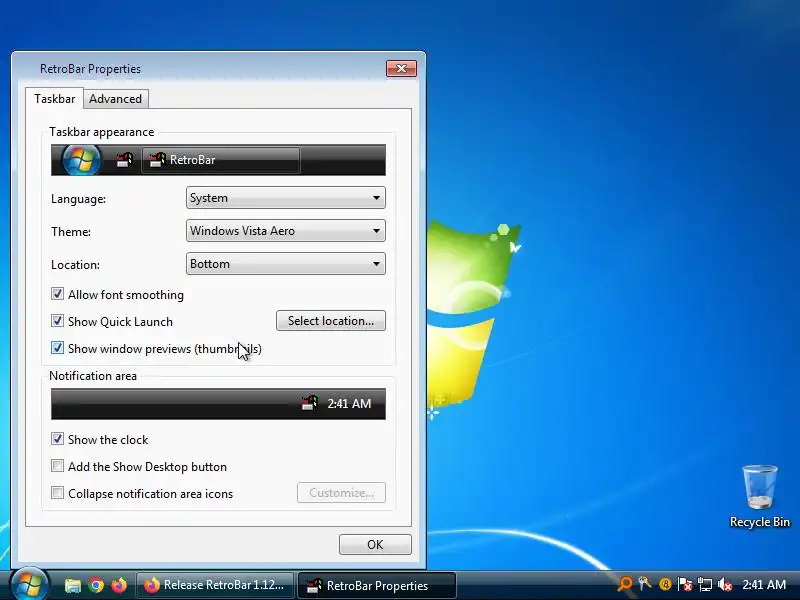Click the RetroBar icon in the notification preview
This screenshot has height=600, width=800.
(x=309, y=404)
